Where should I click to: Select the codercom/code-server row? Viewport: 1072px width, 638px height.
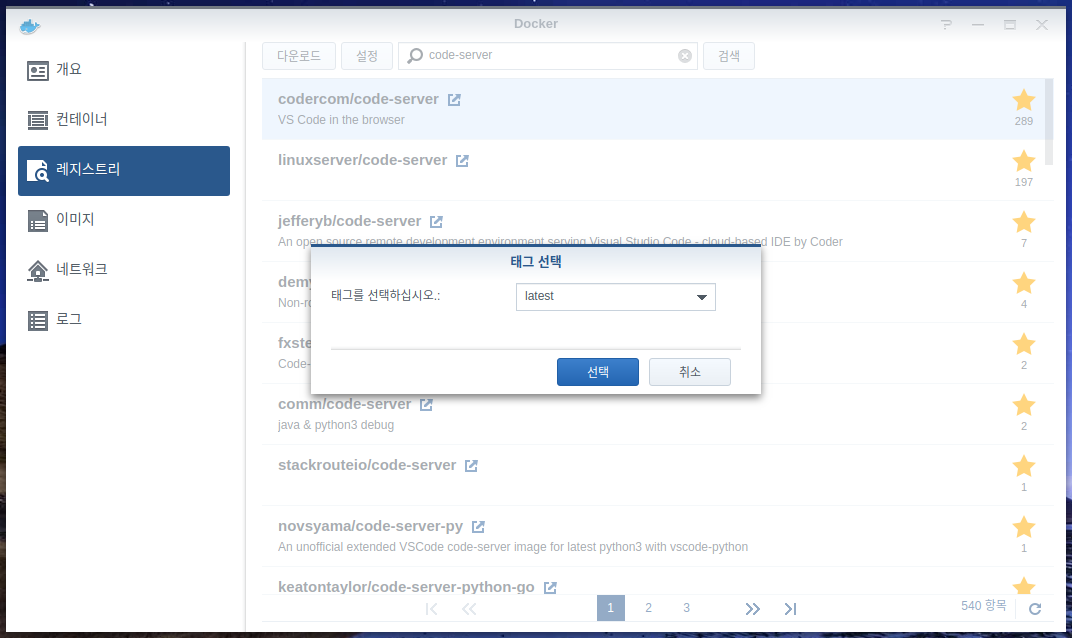point(654,109)
